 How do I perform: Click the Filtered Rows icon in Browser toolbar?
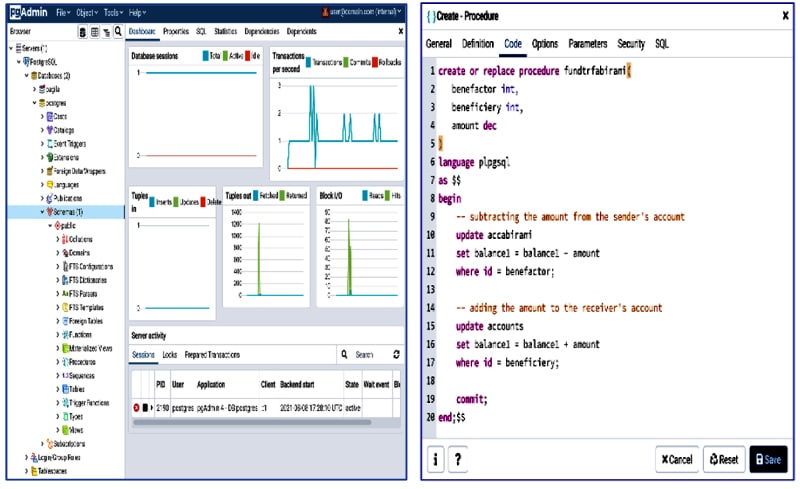pos(107,32)
